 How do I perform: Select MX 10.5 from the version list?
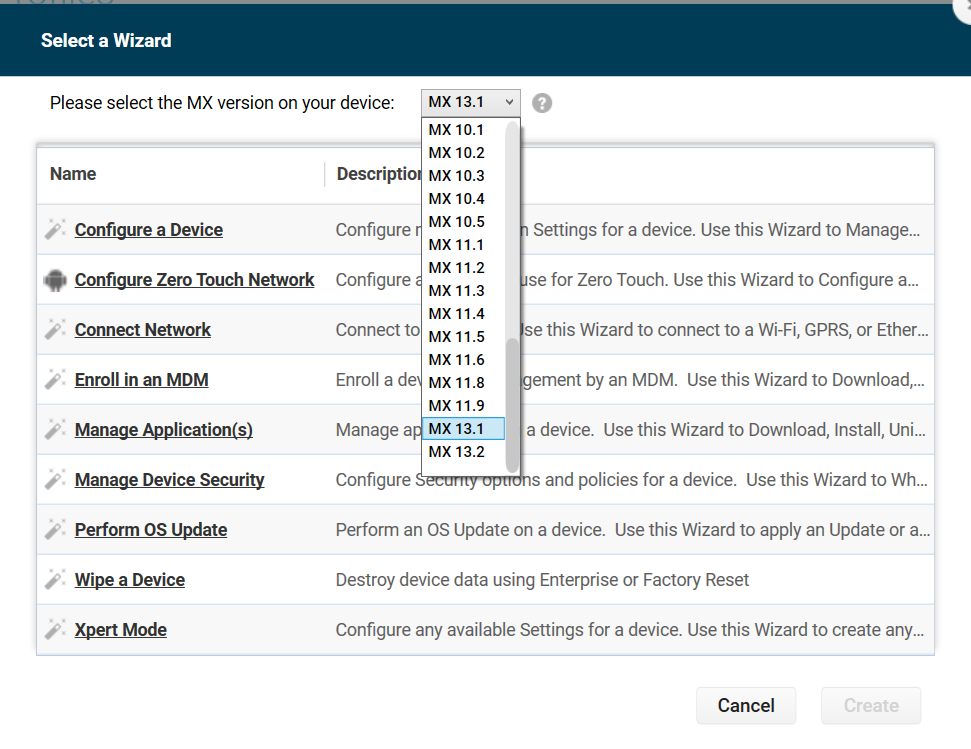[x=457, y=221]
